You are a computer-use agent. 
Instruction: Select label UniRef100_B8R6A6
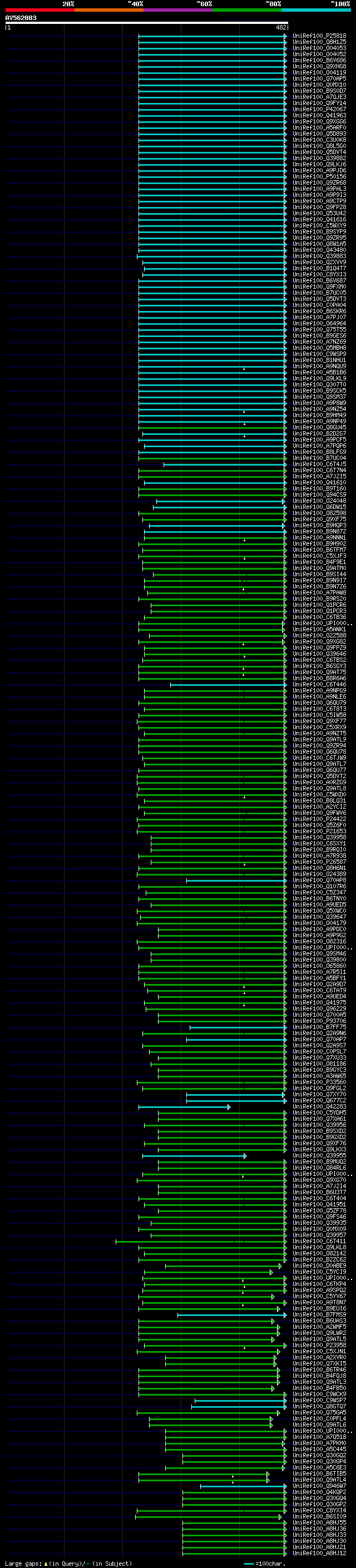(319, 679)
